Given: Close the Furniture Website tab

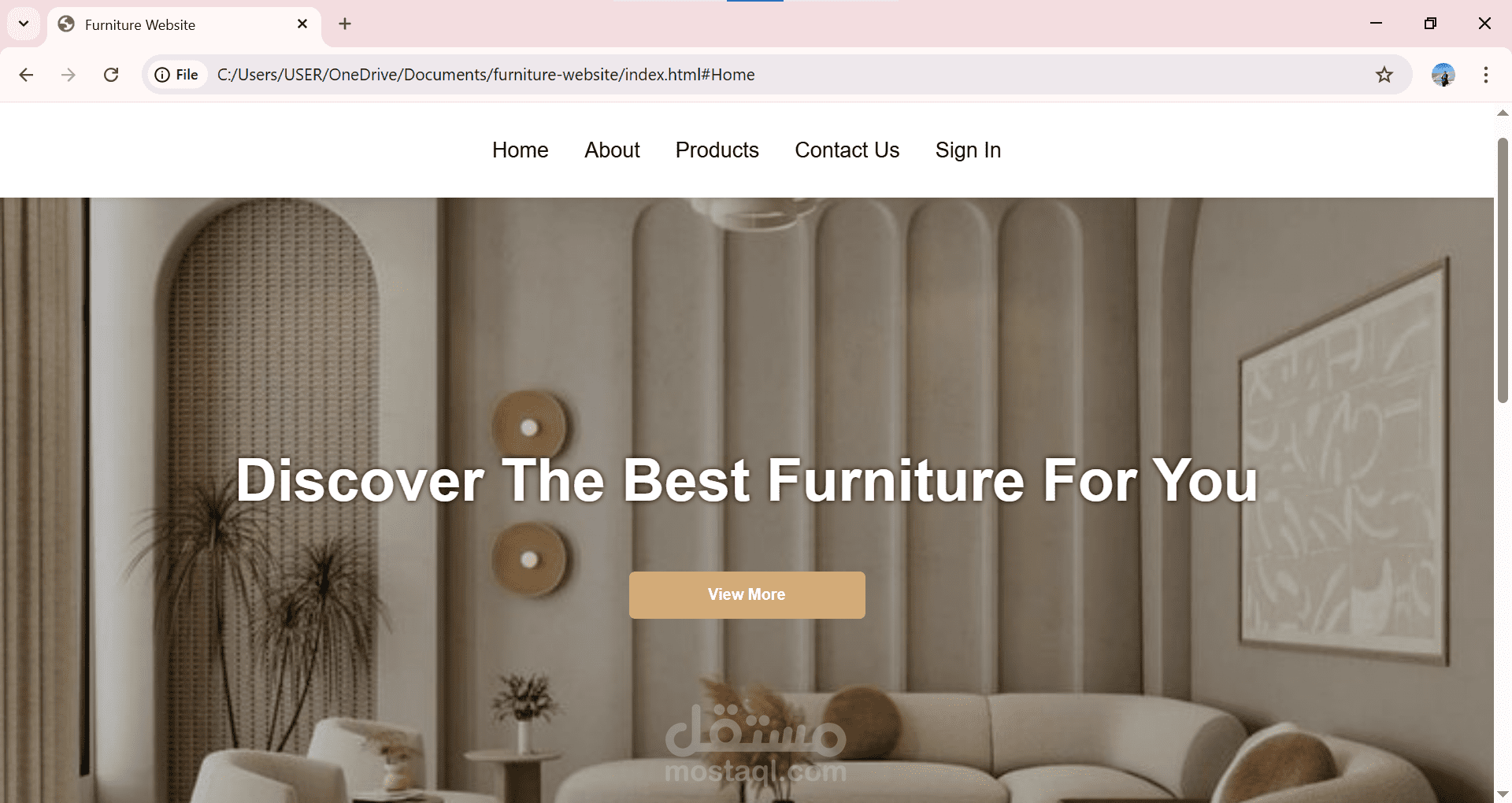Looking at the screenshot, I should pos(302,24).
